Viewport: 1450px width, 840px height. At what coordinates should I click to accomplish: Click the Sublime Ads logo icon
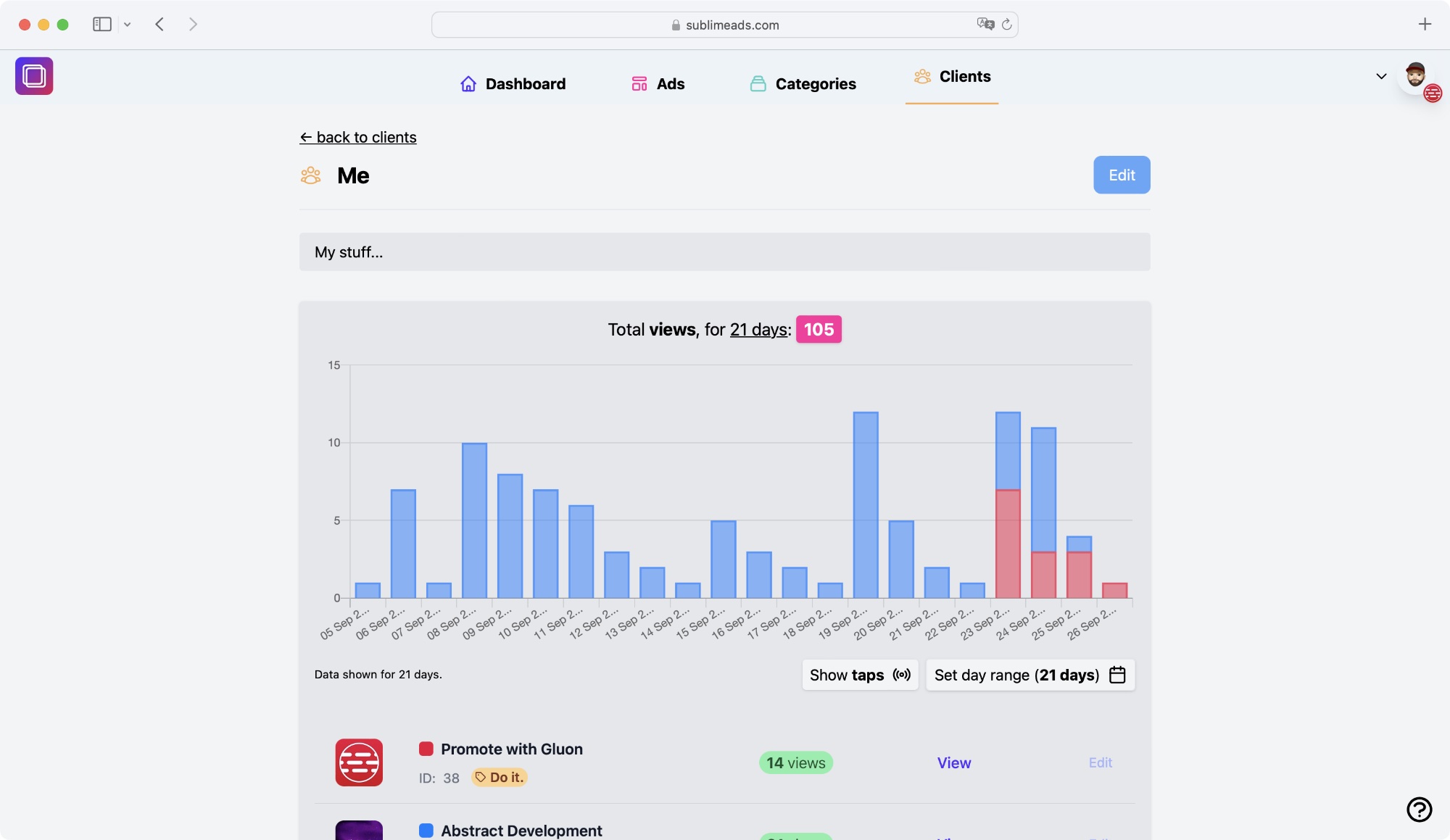(x=34, y=76)
